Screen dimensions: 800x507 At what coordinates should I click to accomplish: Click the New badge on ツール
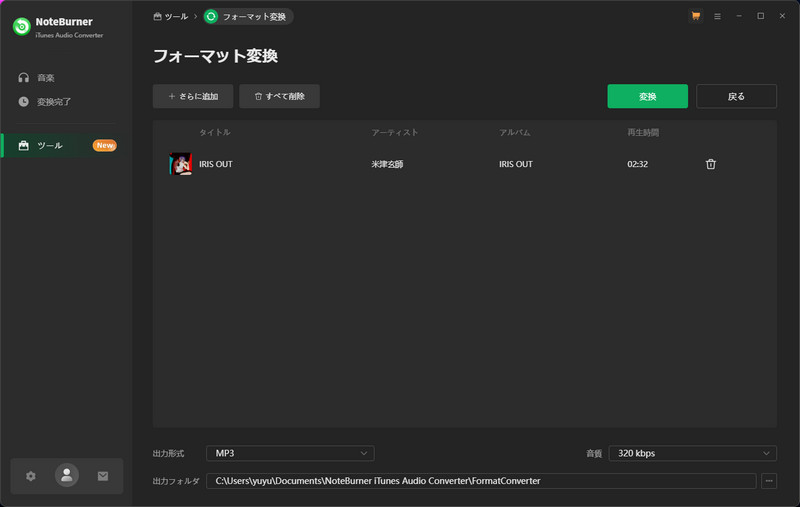(x=105, y=145)
